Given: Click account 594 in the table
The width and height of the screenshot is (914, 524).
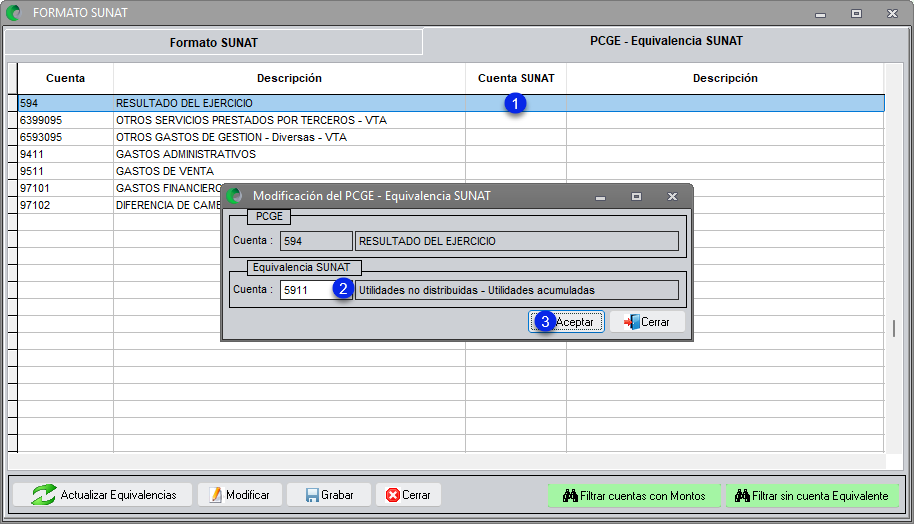Looking at the screenshot, I should [65, 103].
